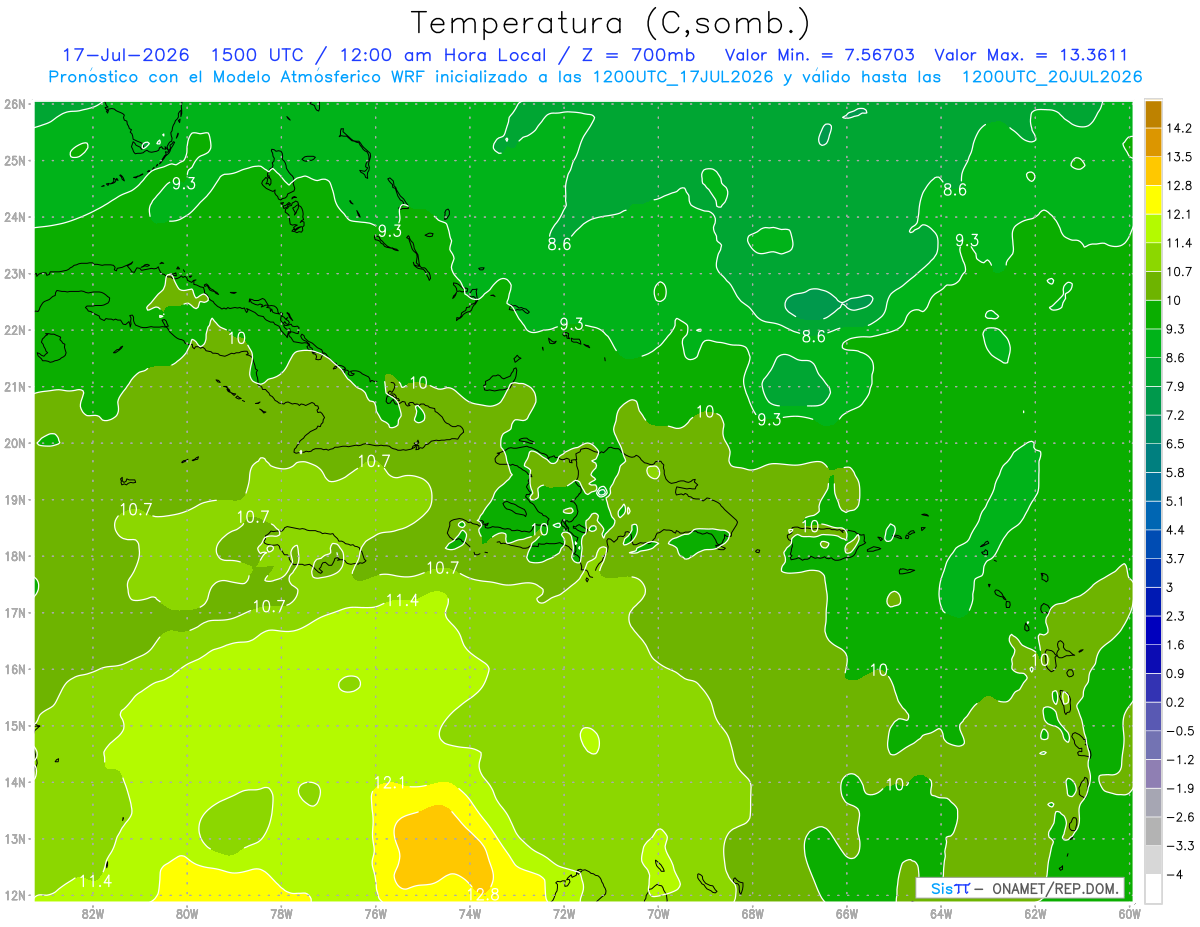Pick the lime legend swatch between 12.1 and 11.4
Image resolution: width=1200 pixels, height=927 pixels.
[1153, 228]
